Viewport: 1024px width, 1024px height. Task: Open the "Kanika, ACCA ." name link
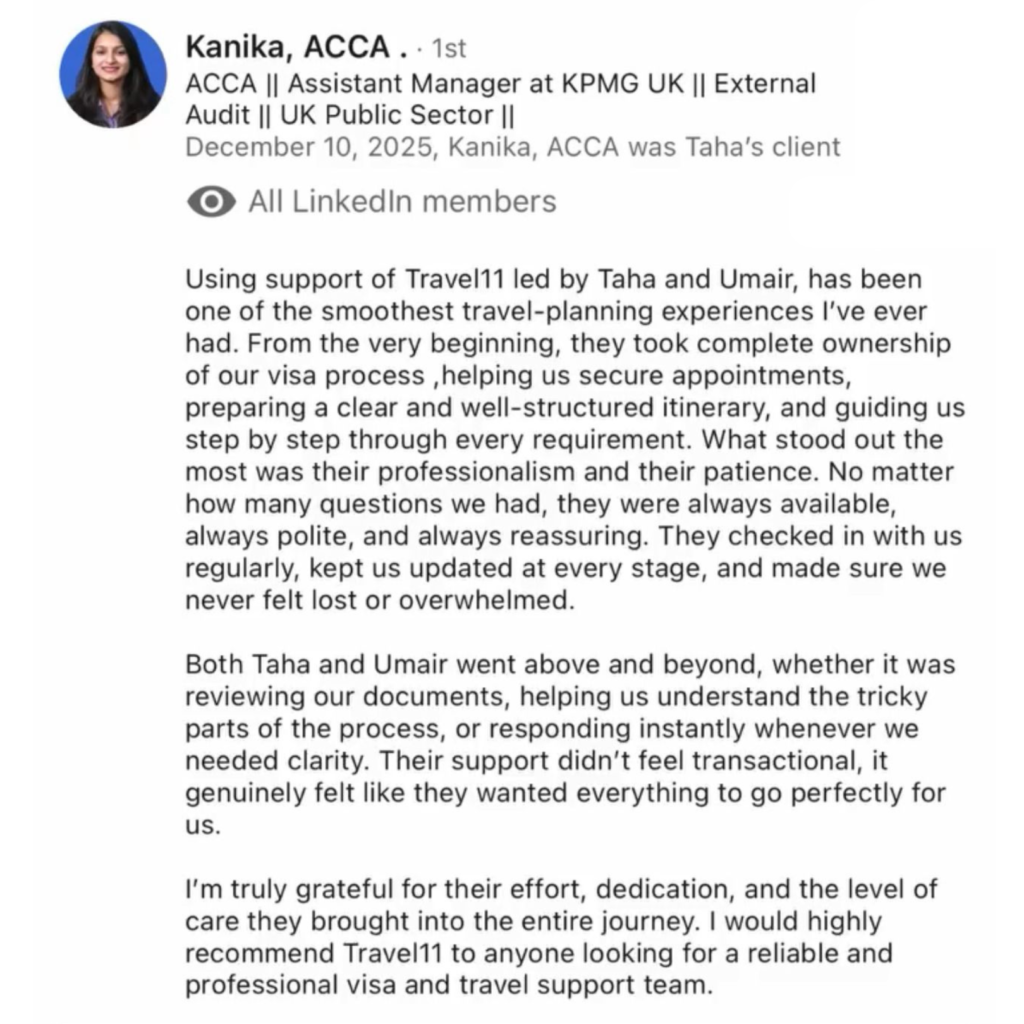pyautogui.click(x=297, y=47)
